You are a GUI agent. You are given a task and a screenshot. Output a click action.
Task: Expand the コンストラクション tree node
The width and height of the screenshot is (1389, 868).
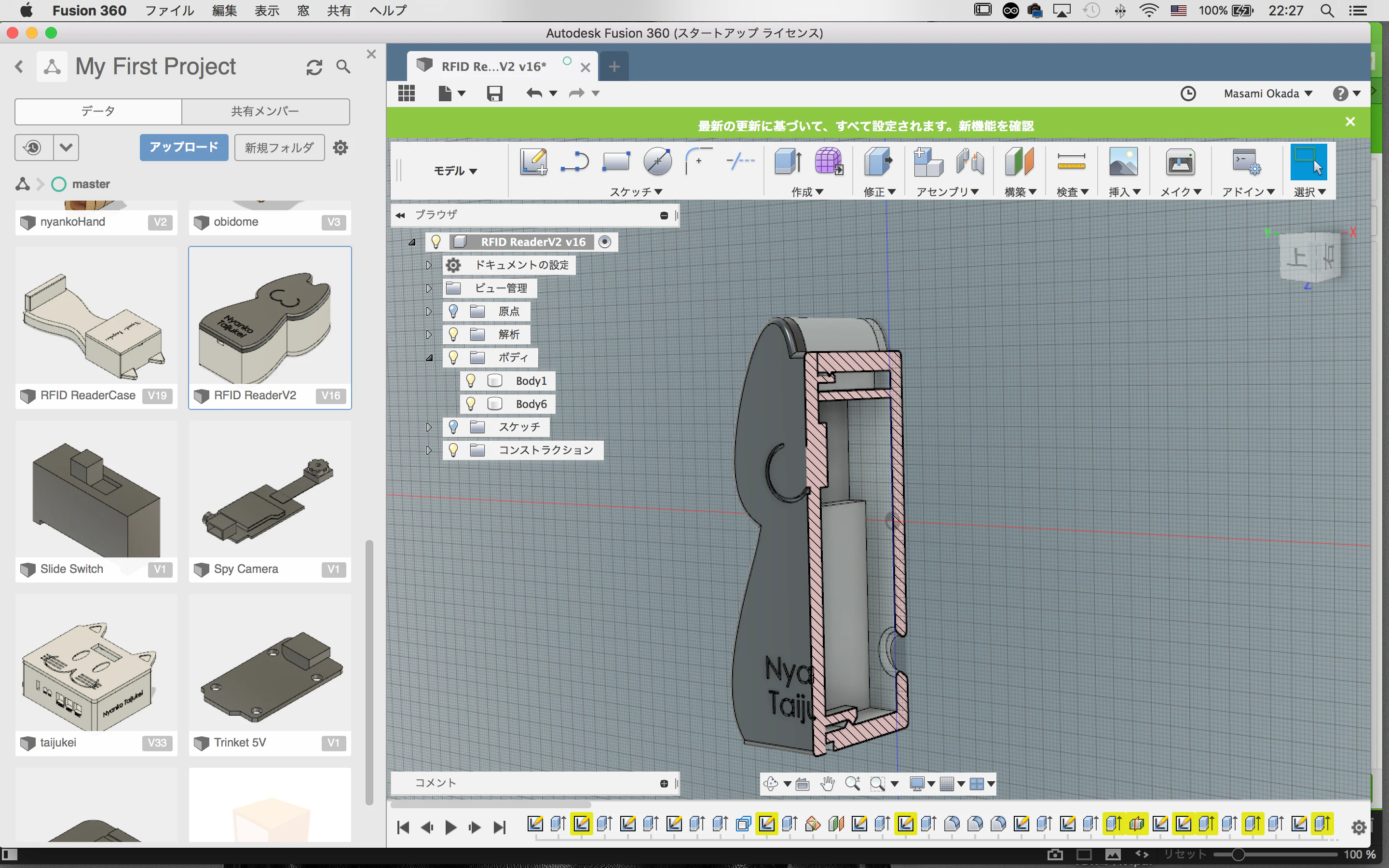tap(429, 450)
